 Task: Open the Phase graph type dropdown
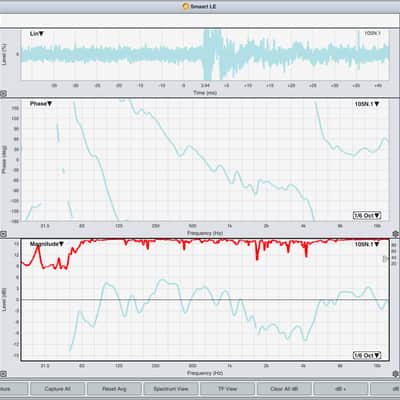pos(41,104)
